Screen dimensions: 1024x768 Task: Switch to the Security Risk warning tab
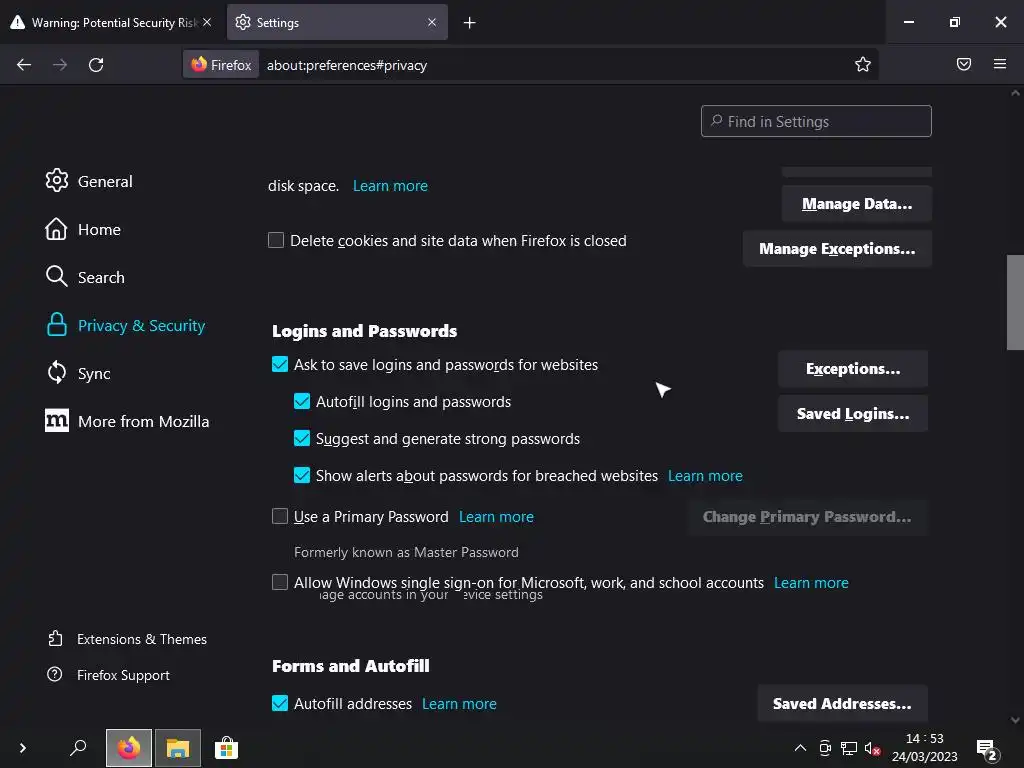(x=110, y=22)
